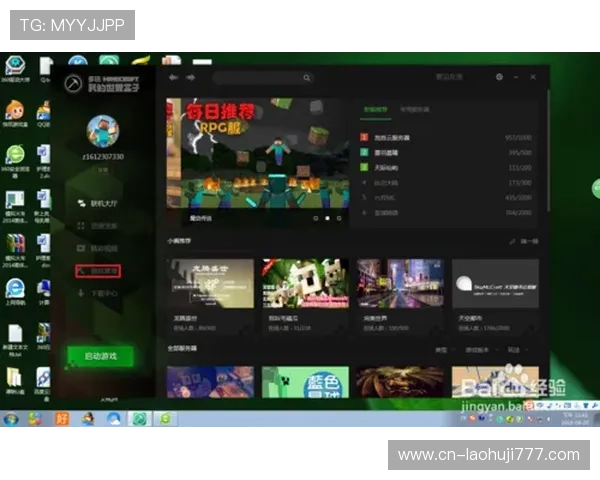Viewport: 600px width, 480px height.
Task: Open the recommended server card showing dogs
Action: [x=305, y=297]
